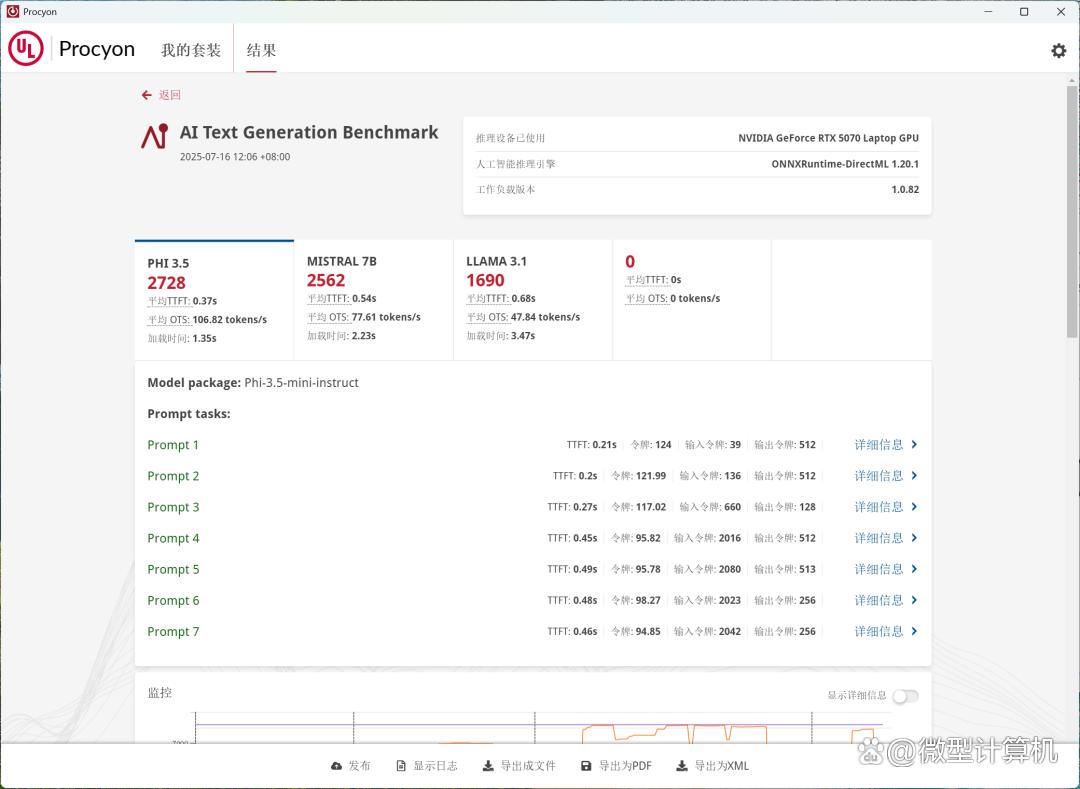
Task: Open 详细信息 link for Prompt 5
Action: (x=878, y=569)
